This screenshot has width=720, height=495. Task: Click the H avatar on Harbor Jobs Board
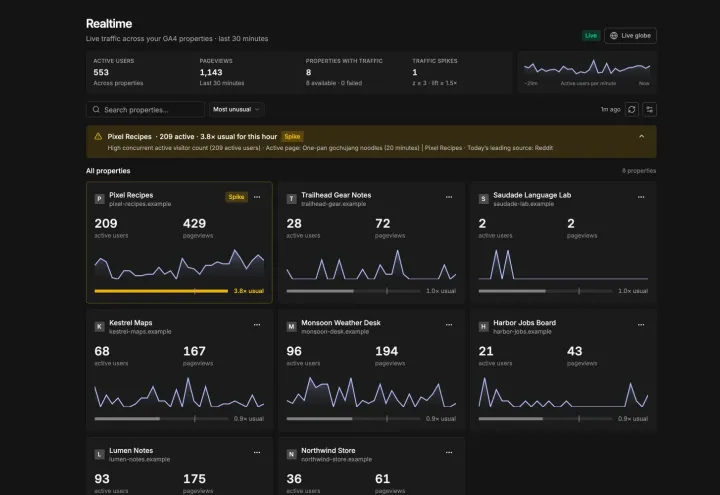point(483,326)
